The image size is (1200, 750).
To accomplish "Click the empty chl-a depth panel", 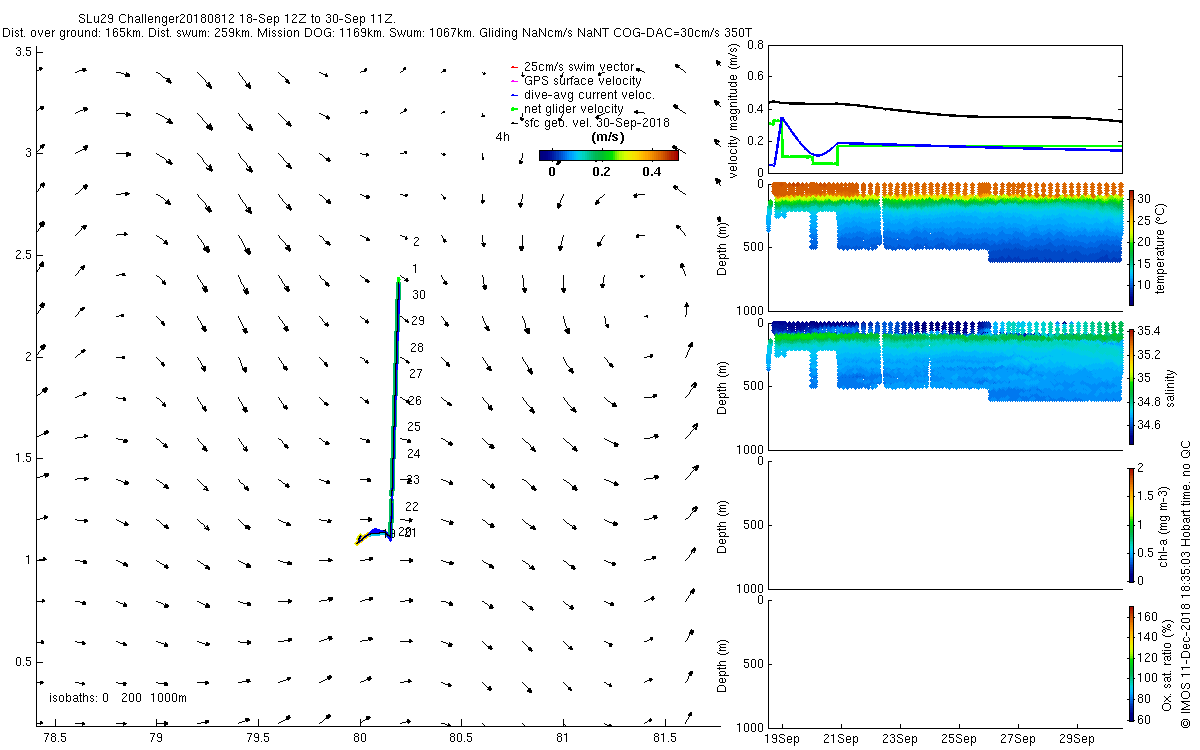I will [x=944, y=524].
